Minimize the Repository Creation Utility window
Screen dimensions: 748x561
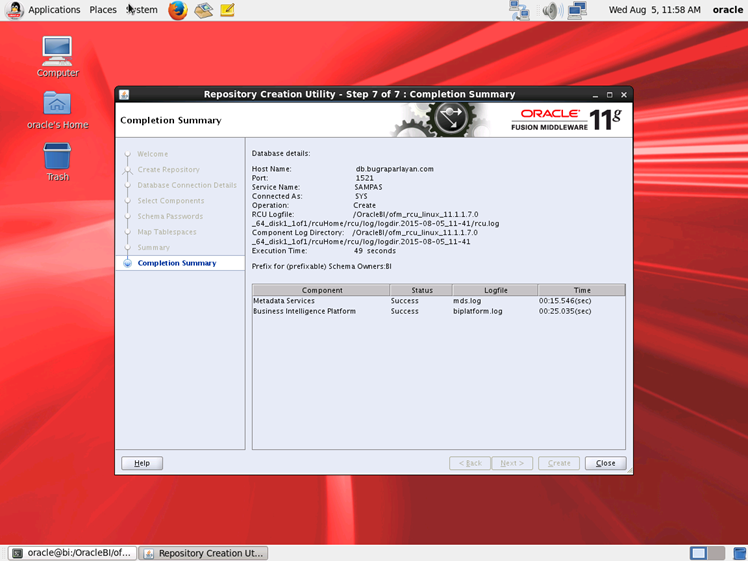[595, 95]
